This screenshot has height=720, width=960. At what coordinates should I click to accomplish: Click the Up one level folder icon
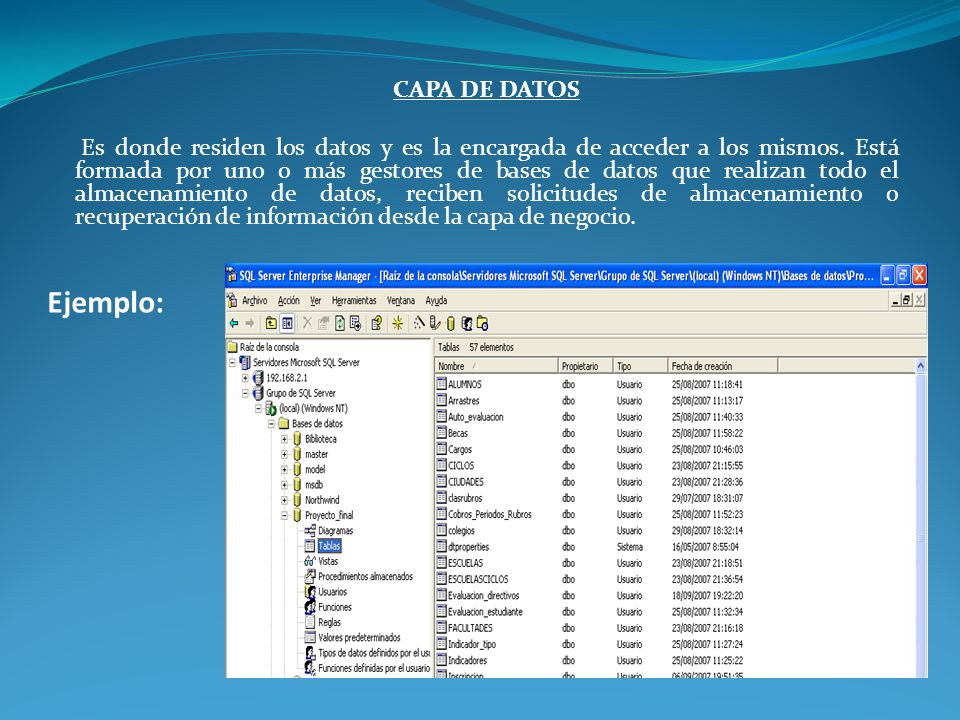(271, 323)
